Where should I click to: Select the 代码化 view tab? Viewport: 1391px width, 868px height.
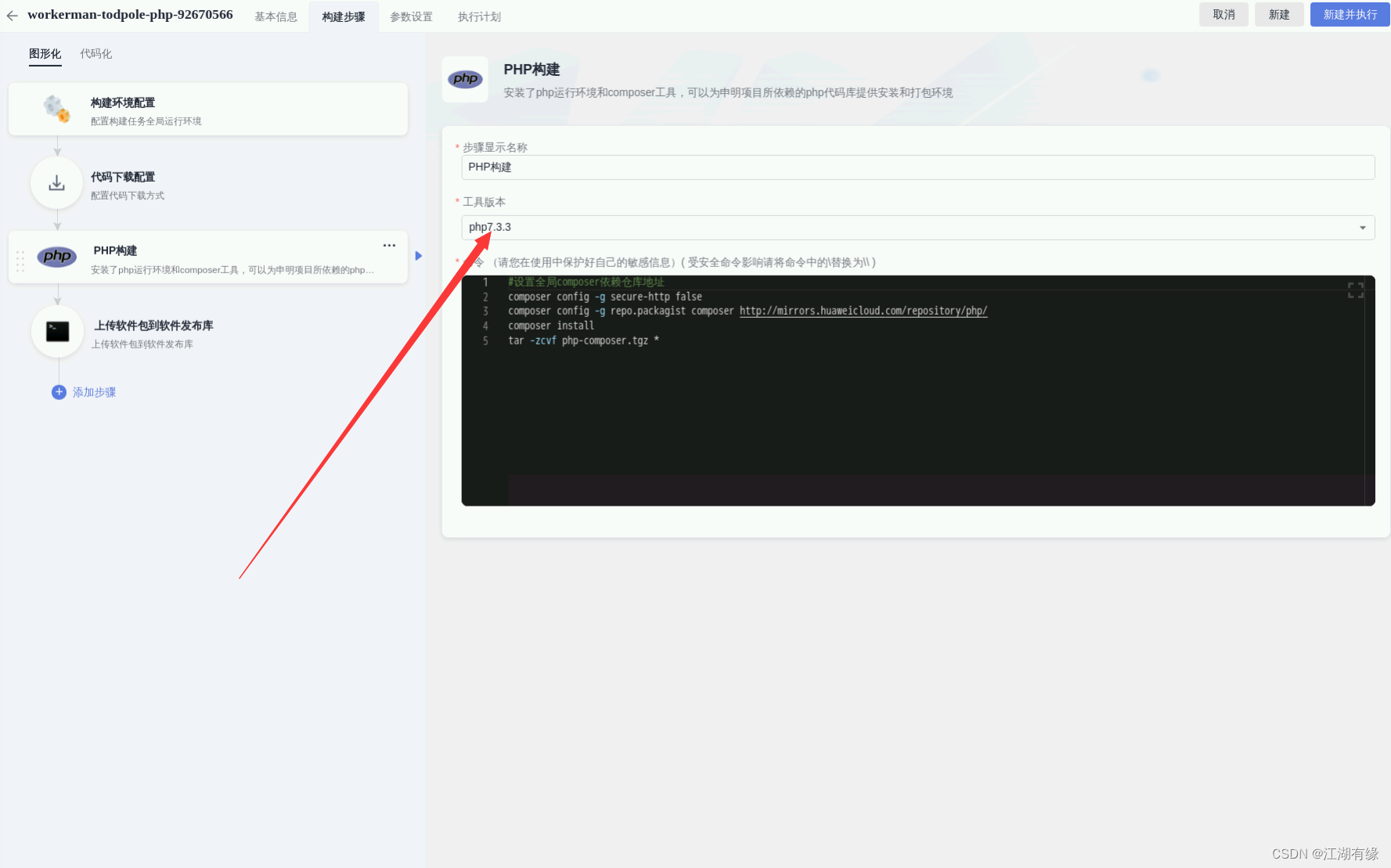pyautogui.click(x=95, y=54)
